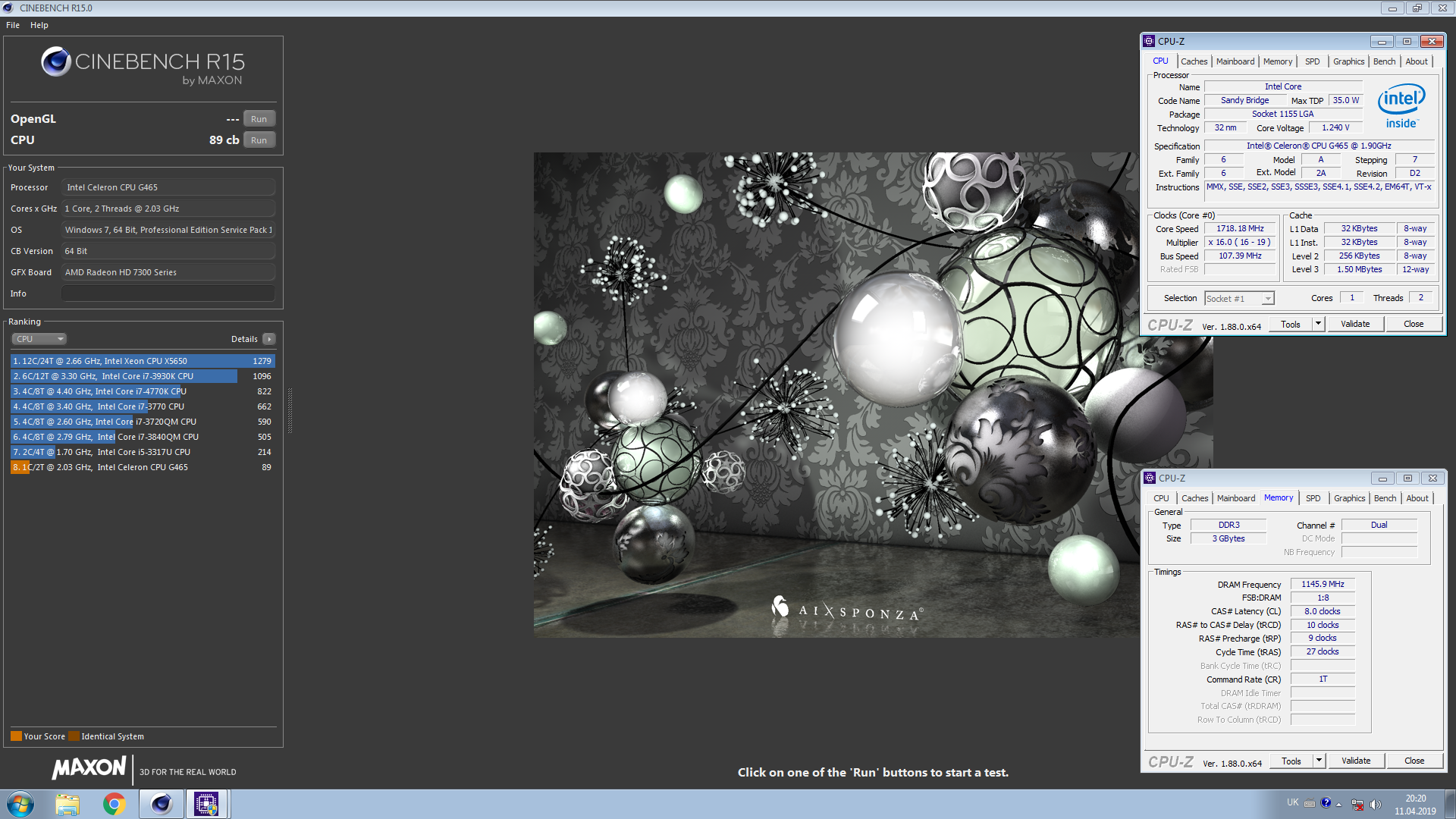
Task: Switch to CPU tab in lower CPU-Z window
Action: (1161, 498)
